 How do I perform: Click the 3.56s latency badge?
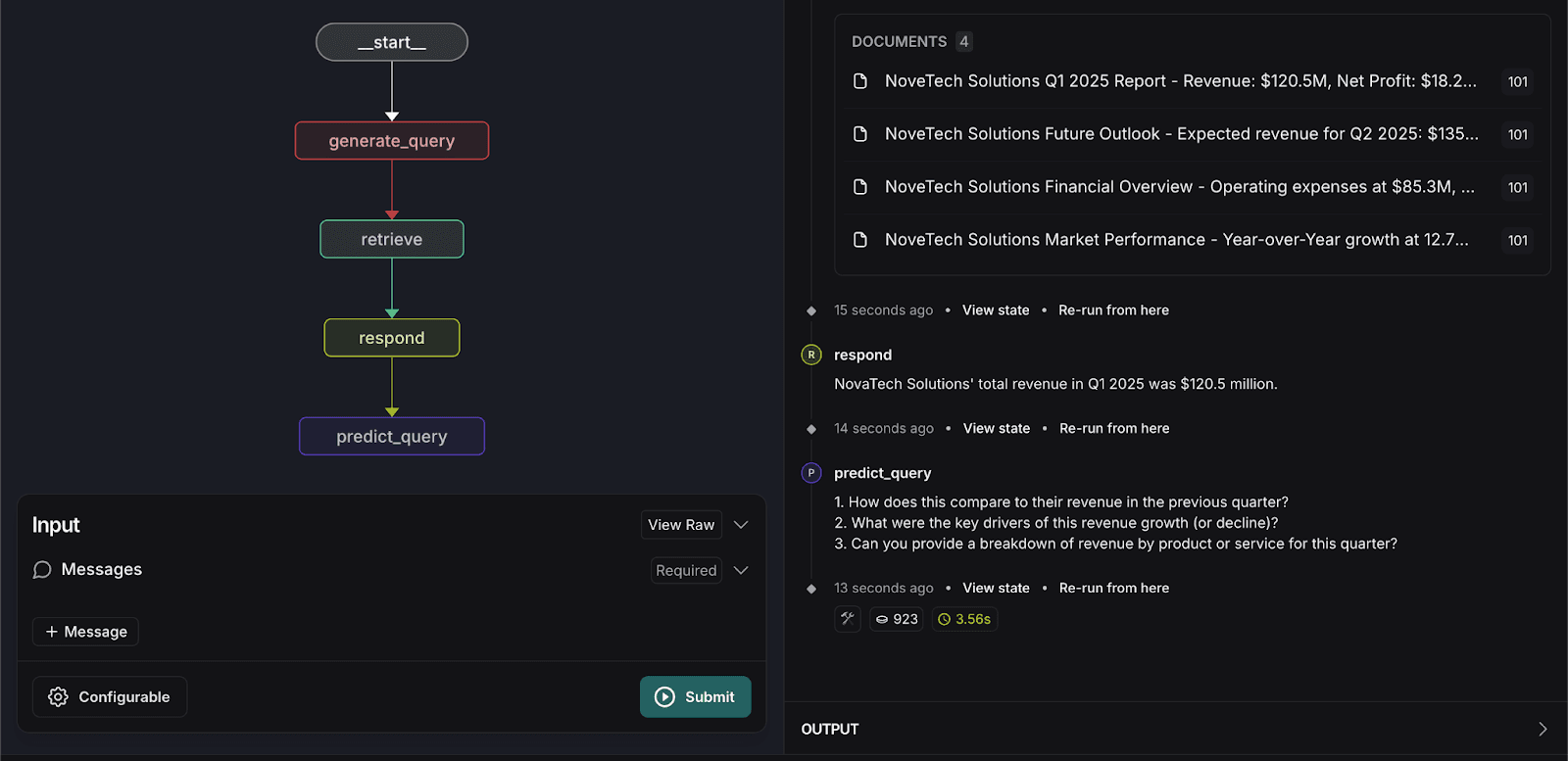[x=964, y=619]
